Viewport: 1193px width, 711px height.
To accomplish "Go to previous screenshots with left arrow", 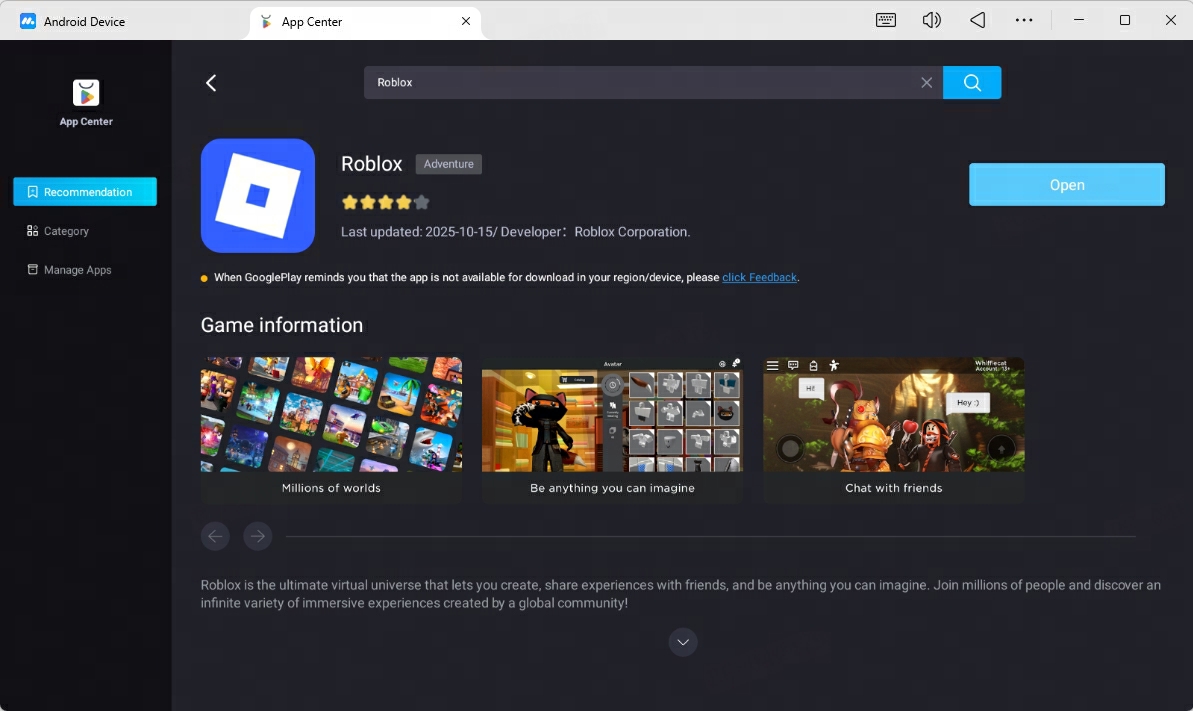I will coord(215,536).
